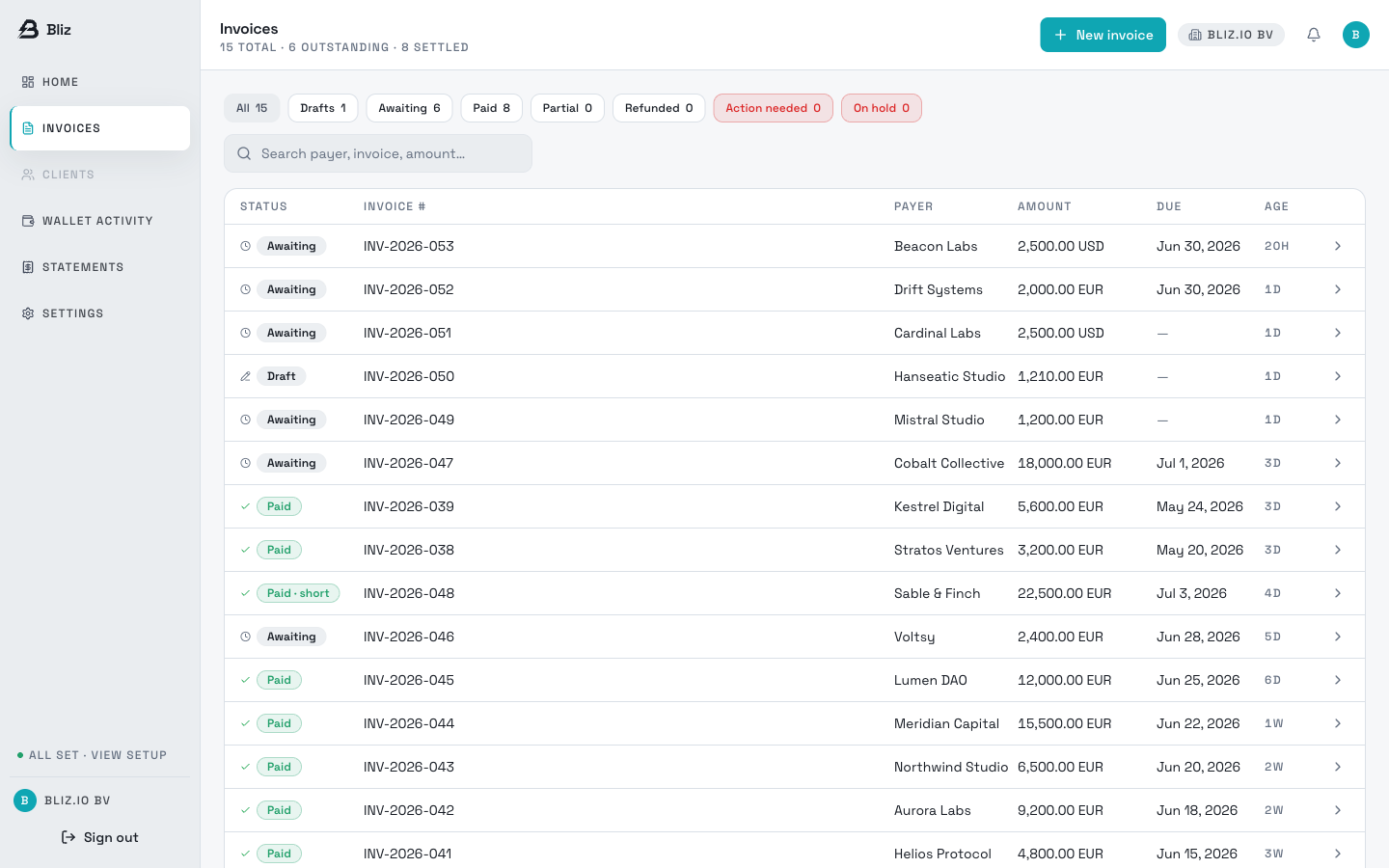Open INV-2026-050 via its row chevron
The width and height of the screenshot is (1389, 868).
(1338, 376)
